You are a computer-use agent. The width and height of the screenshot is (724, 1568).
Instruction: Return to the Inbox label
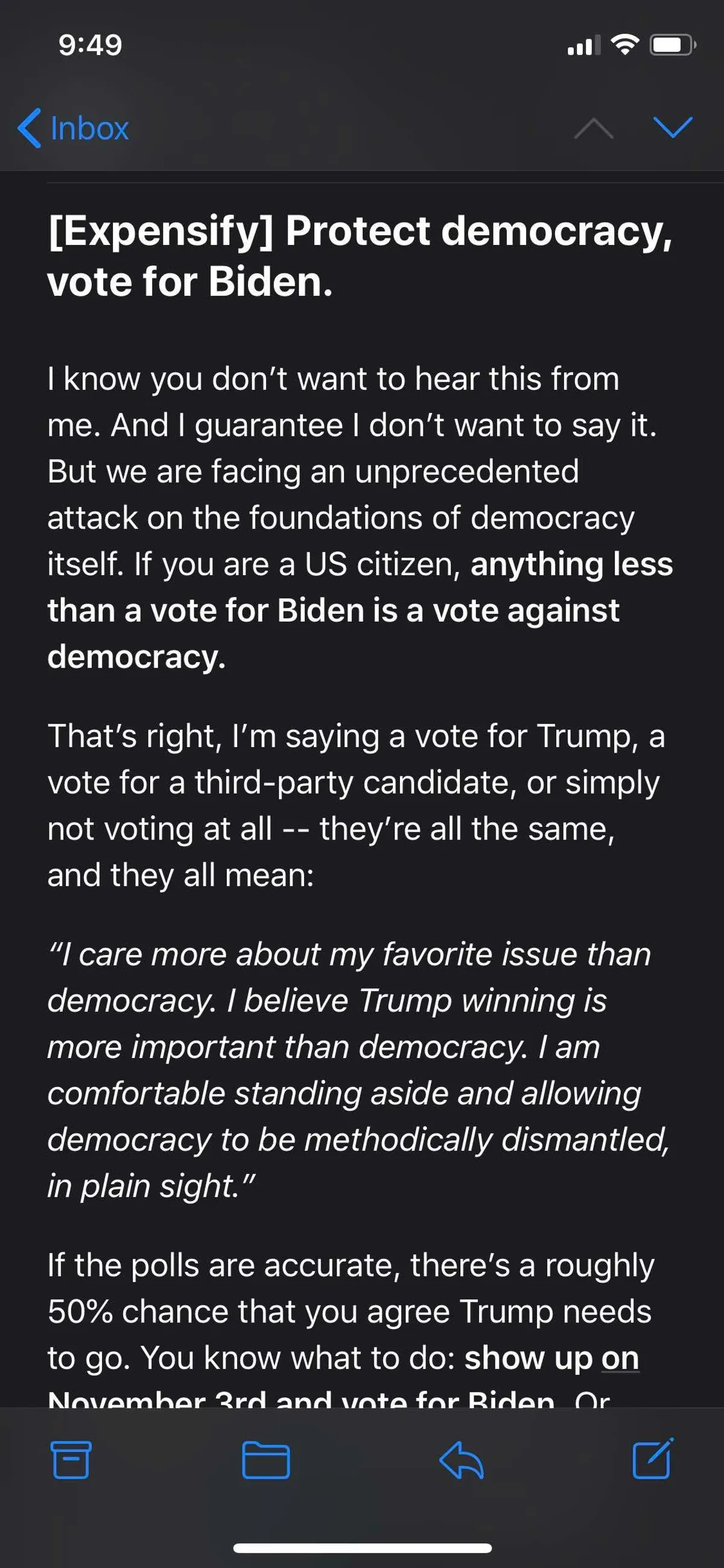pos(89,129)
